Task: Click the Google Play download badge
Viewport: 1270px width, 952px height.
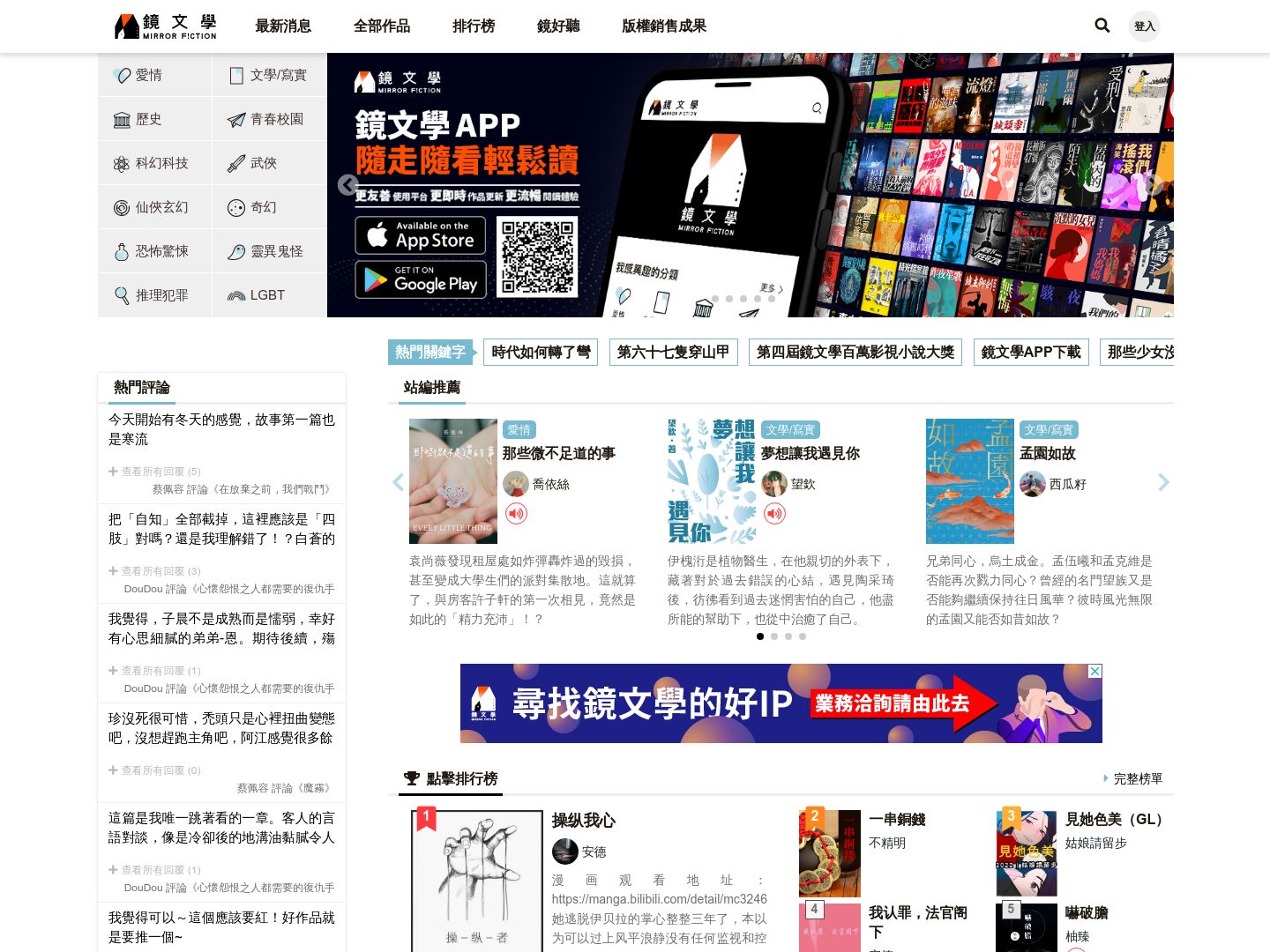Action: [421, 279]
